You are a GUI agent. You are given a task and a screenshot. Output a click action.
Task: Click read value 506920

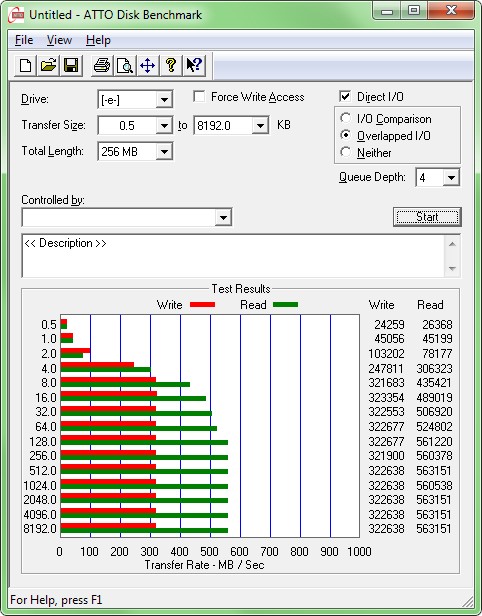[x=434, y=412]
